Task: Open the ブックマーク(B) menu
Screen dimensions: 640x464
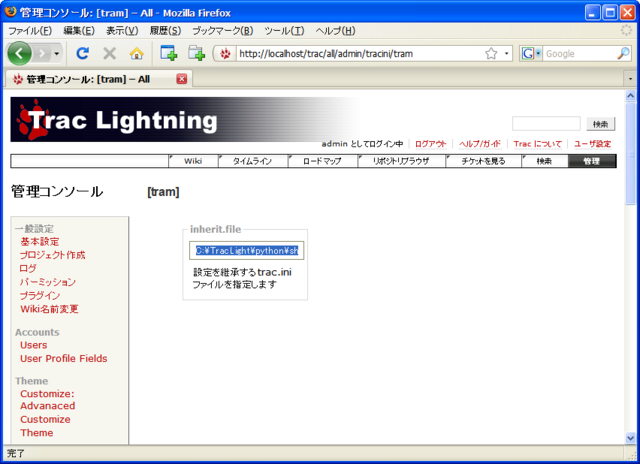Action: (x=222, y=31)
